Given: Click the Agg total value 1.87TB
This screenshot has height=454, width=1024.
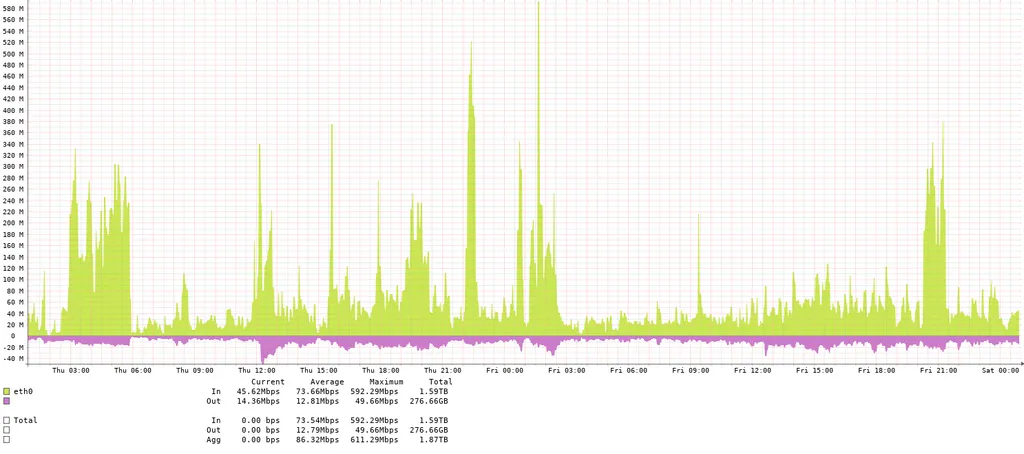Looking at the screenshot, I should coord(433,440).
